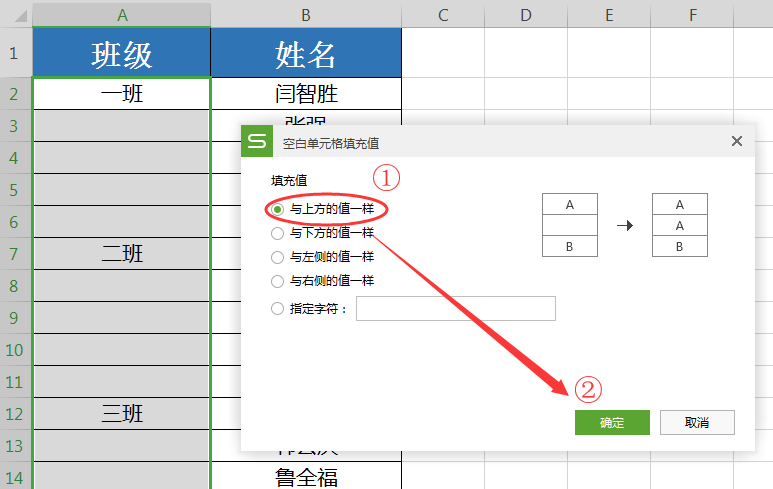Image resolution: width=773 pixels, height=489 pixels.
Task: Click the 姓名 header cell
Action: pos(306,53)
